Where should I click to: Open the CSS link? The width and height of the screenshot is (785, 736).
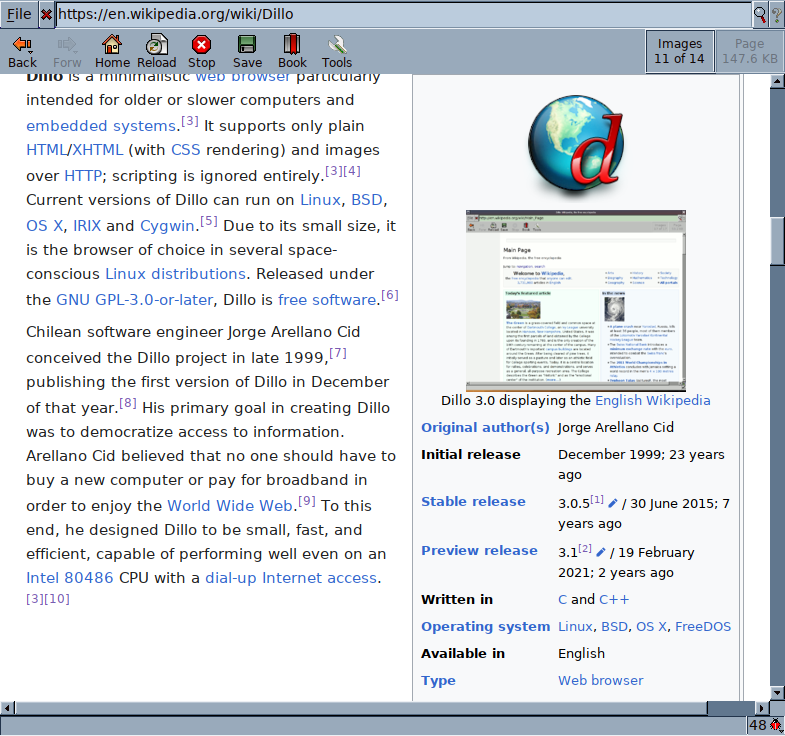click(x=186, y=150)
